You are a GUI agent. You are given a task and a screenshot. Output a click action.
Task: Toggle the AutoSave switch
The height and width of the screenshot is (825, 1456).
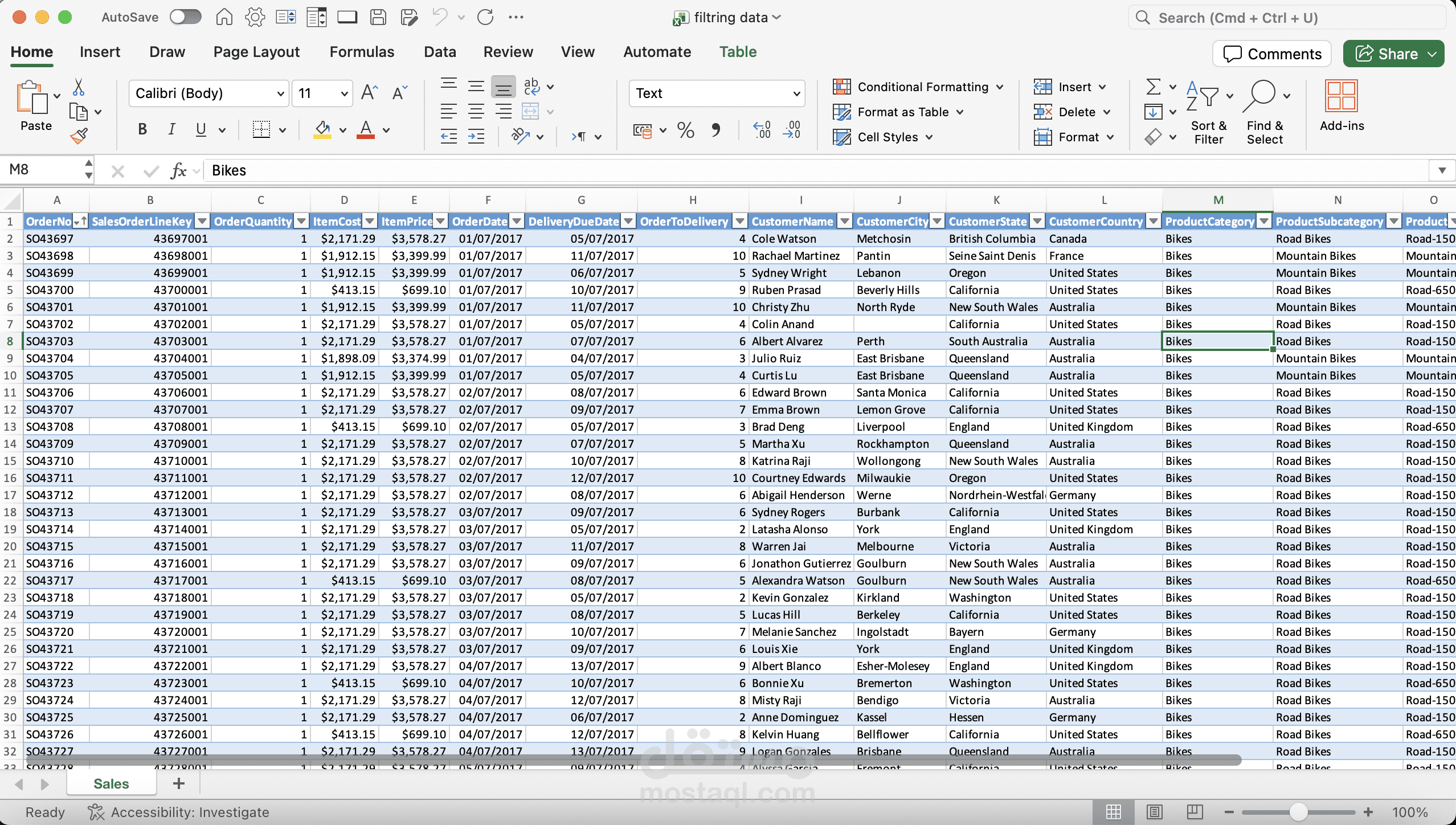coord(185,17)
